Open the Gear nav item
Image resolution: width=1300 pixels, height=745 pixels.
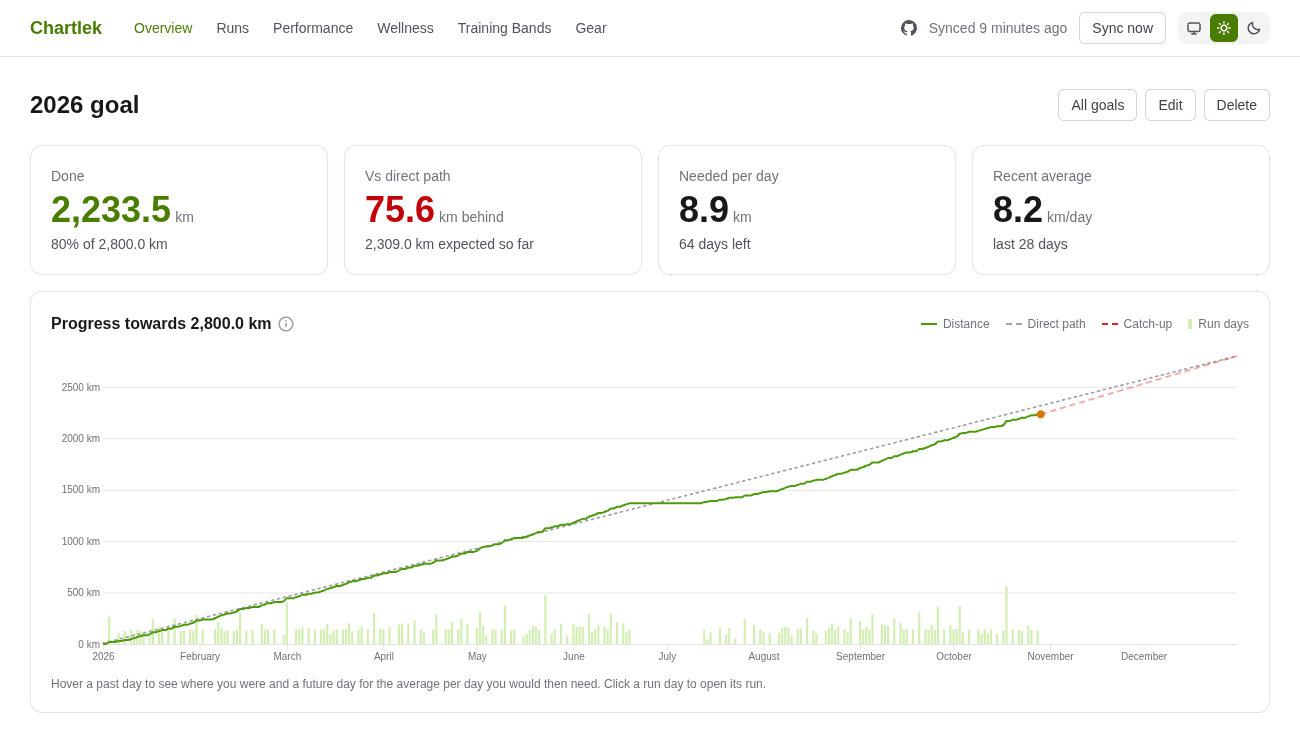[x=591, y=28]
